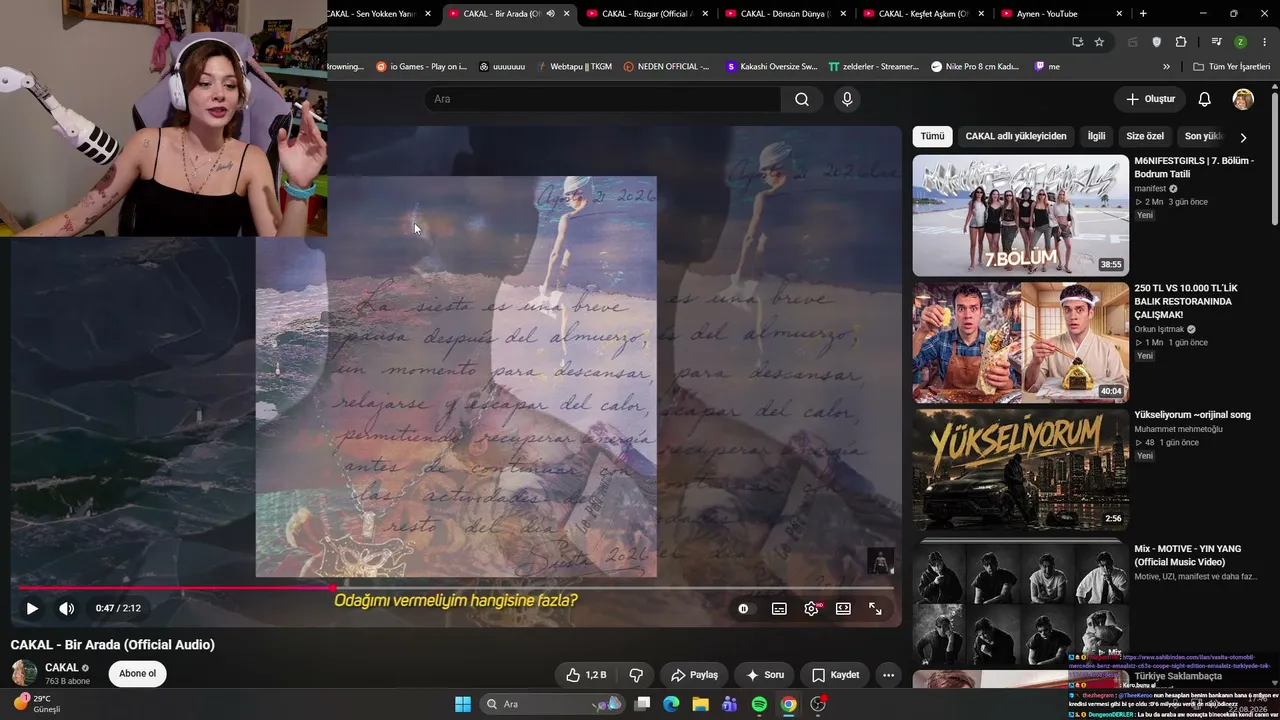The image size is (1280, 720).
Task: Open the Nike Pro 8 cm Kadı... bookmark
Action: click(975, 67)
